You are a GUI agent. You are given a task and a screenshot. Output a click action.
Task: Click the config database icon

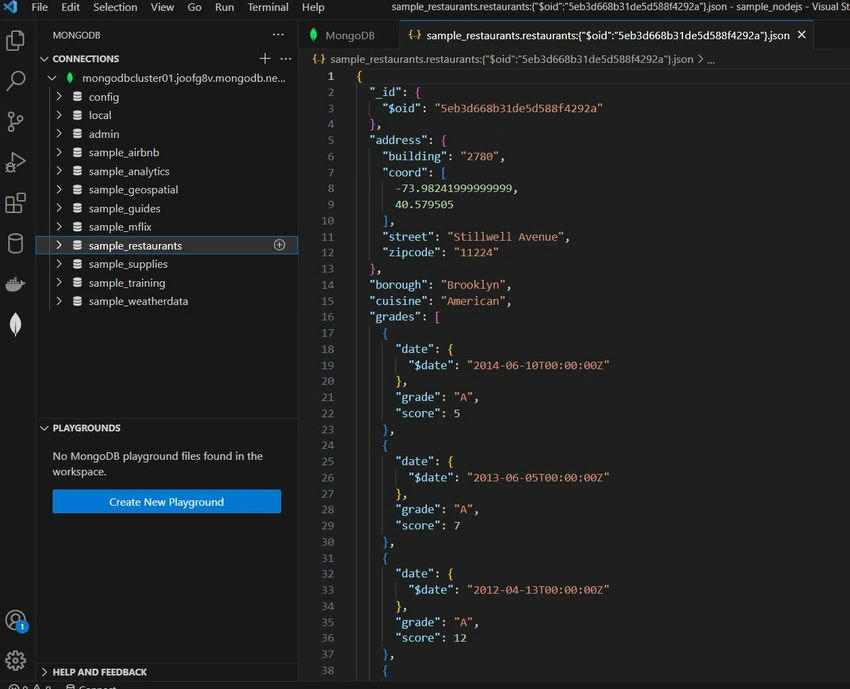tap(78, 96)
